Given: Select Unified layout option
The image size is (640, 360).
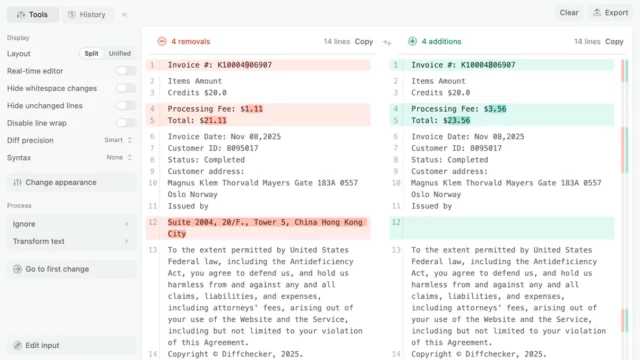Looking at the screenshot, I should [x=120, y=53].
